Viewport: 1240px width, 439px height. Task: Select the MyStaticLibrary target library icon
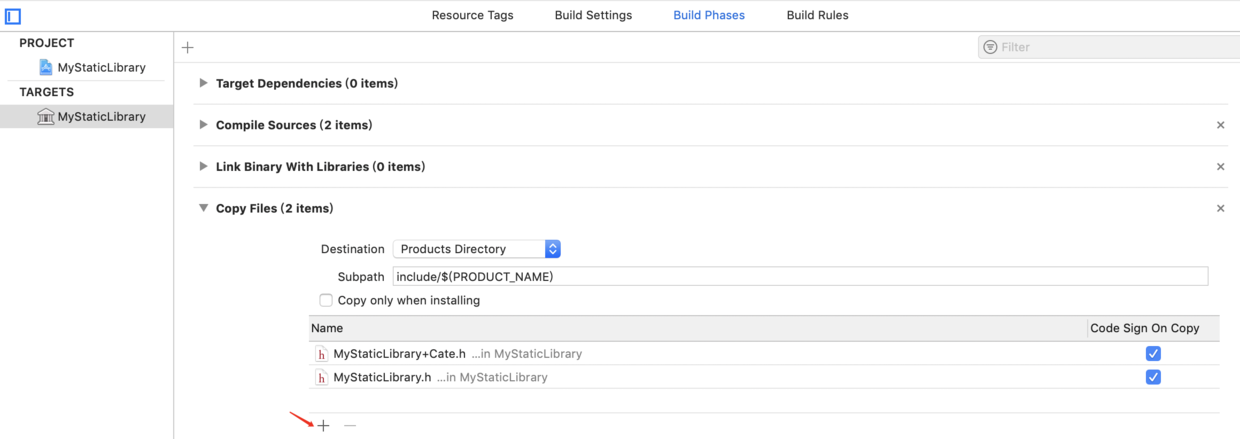point(45,116)
